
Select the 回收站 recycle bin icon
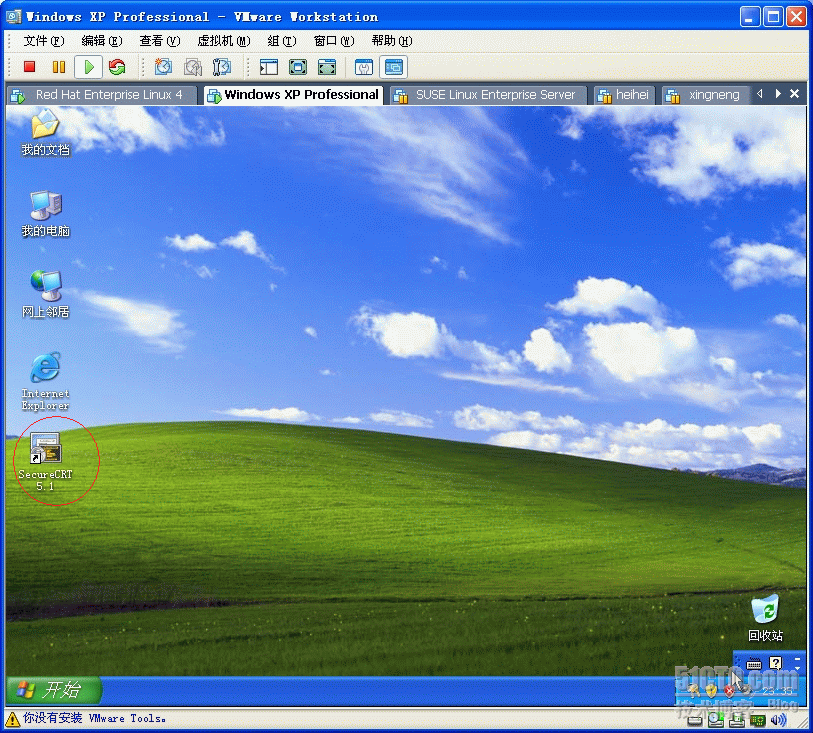[x=765, y=618]
